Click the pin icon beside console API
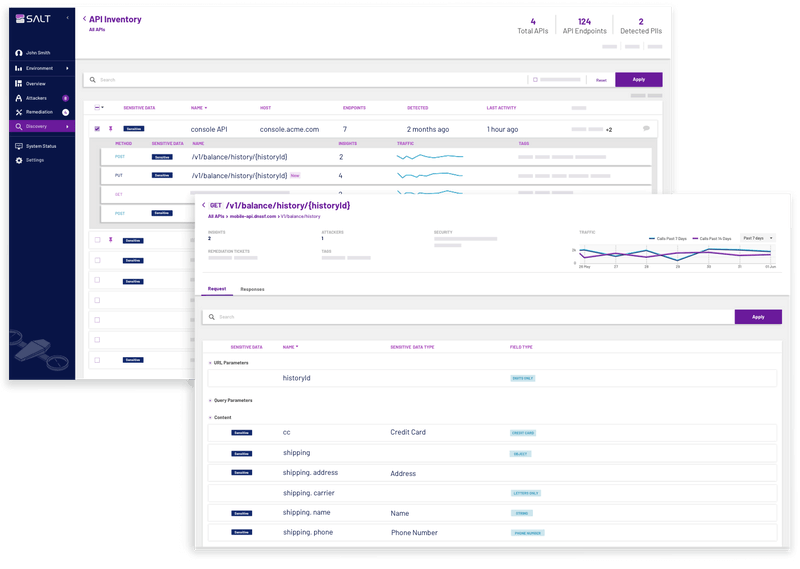 [111, 129]
